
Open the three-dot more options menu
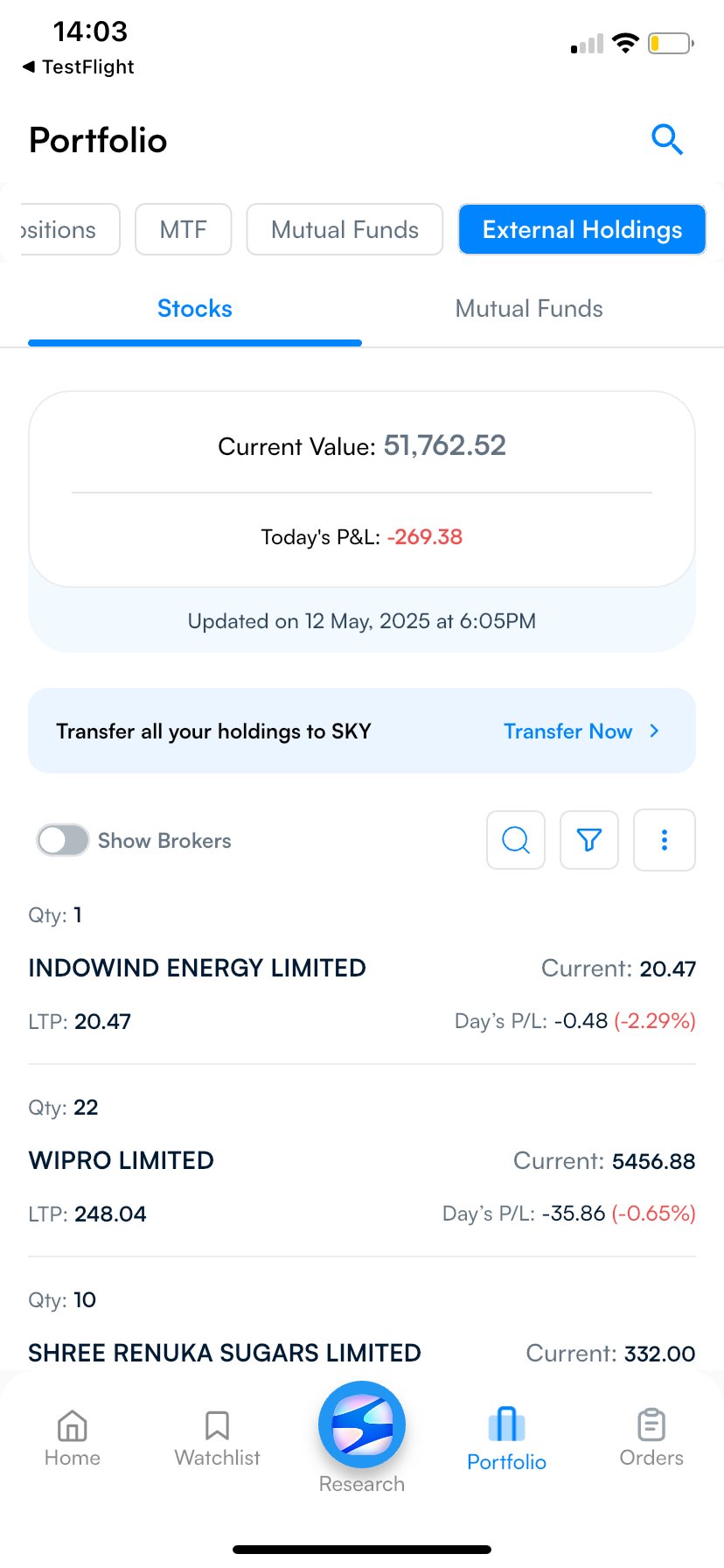665,840
